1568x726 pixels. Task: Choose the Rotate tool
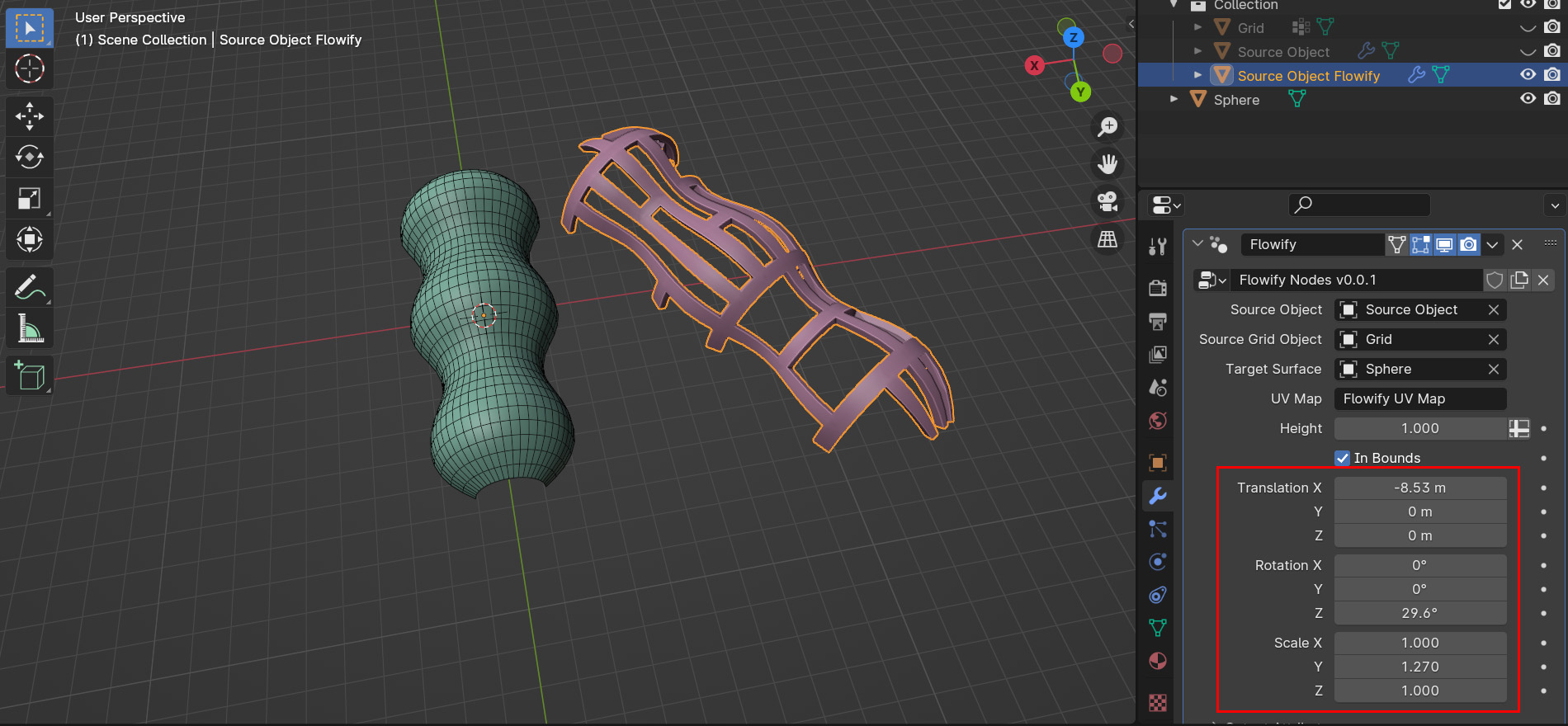(x=30, y=157)
